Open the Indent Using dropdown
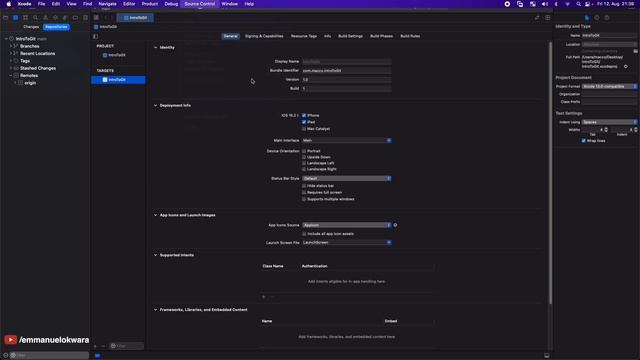Viewport: 640px width, 360px height. pyautogui.click(x=609, y=122)
